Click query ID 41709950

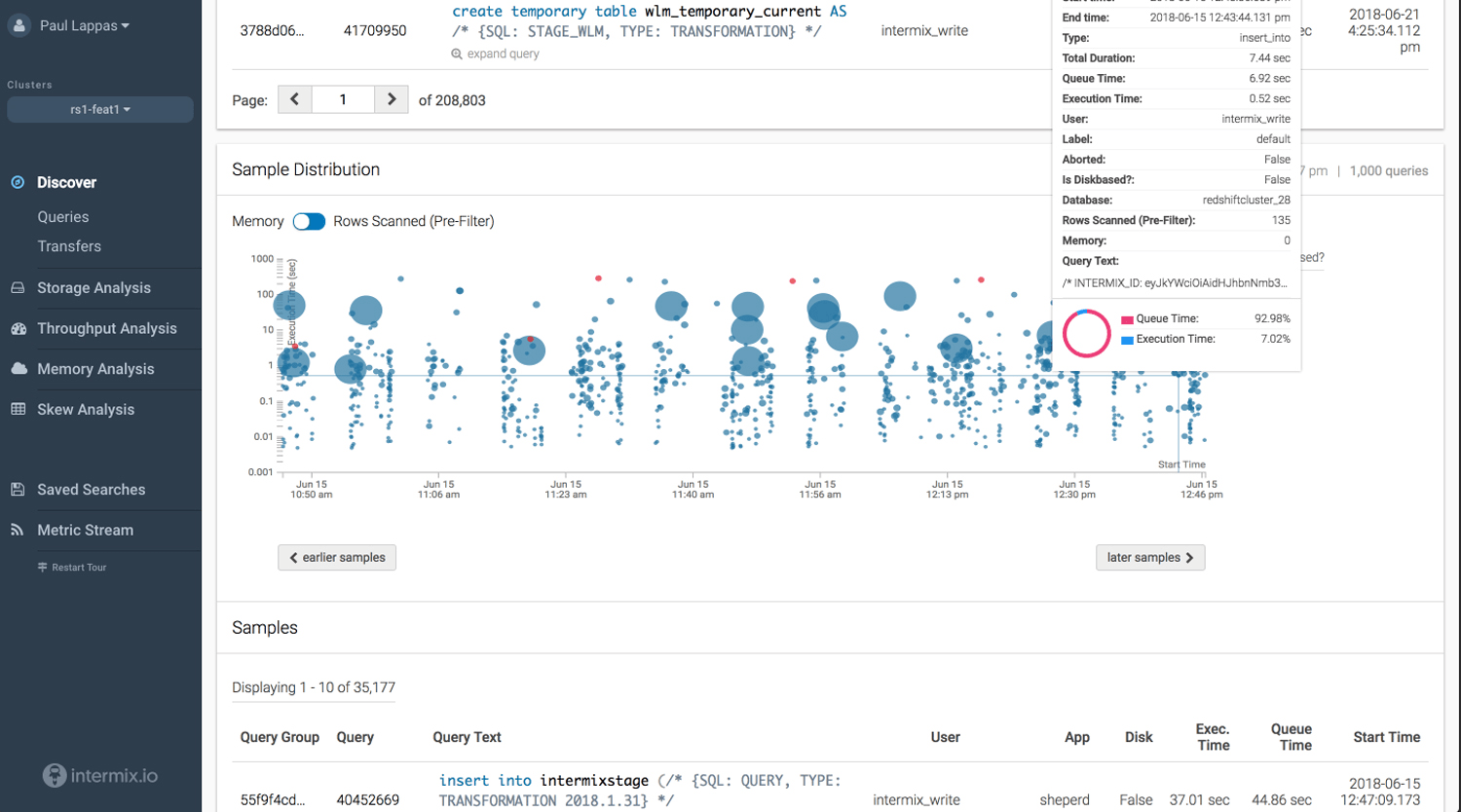(x=375, y=31)
